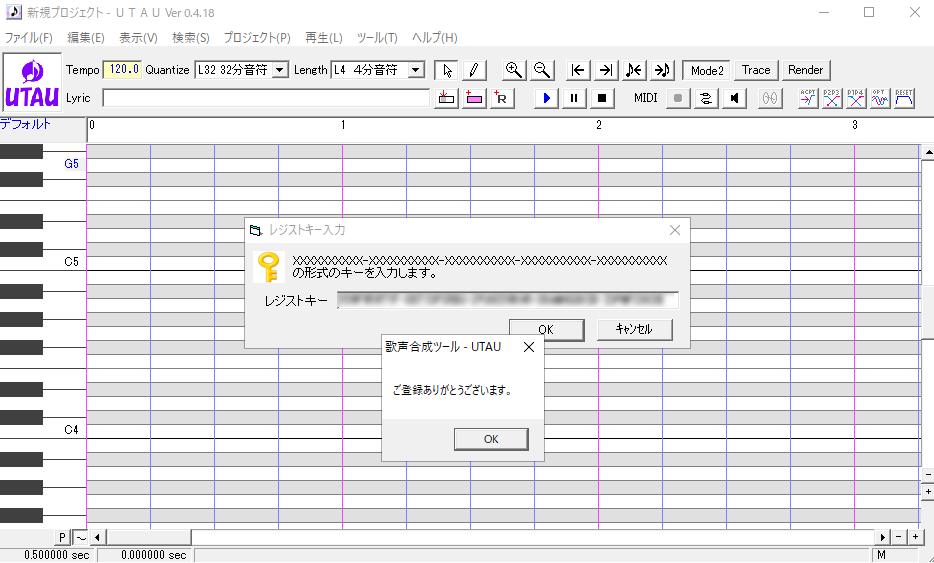Screen dimensions: 934x563
Task: Open the Length dropdown
Action: 416,70
